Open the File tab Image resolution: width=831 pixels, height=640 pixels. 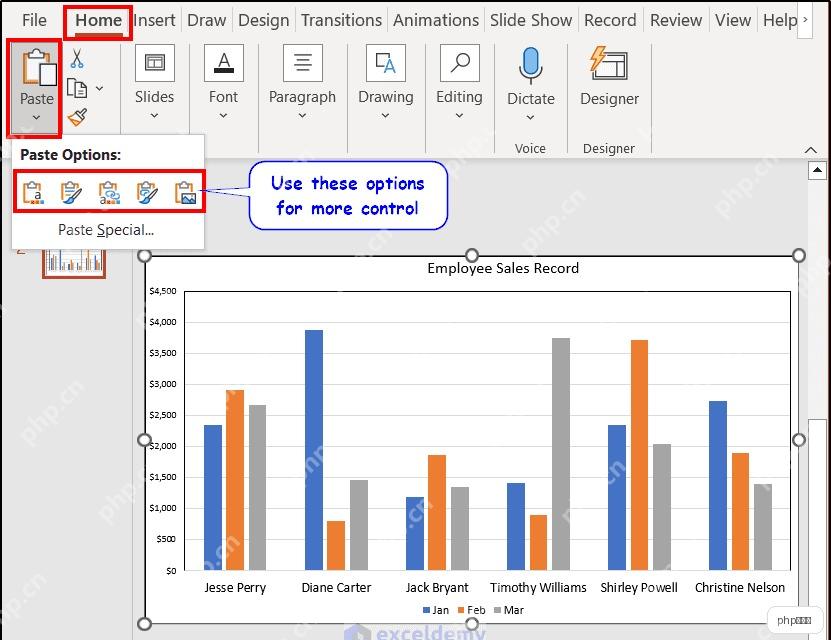(34, 20)
